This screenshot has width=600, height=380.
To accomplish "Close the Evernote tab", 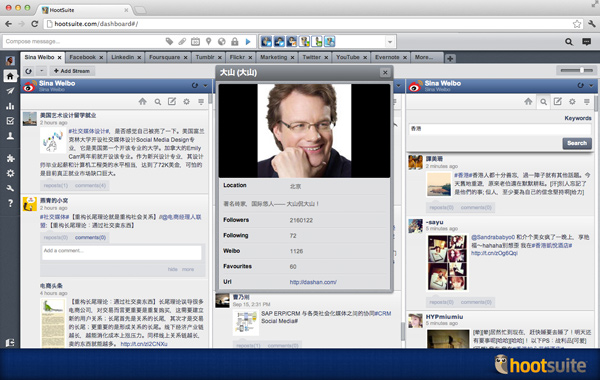I will (404, 57).
